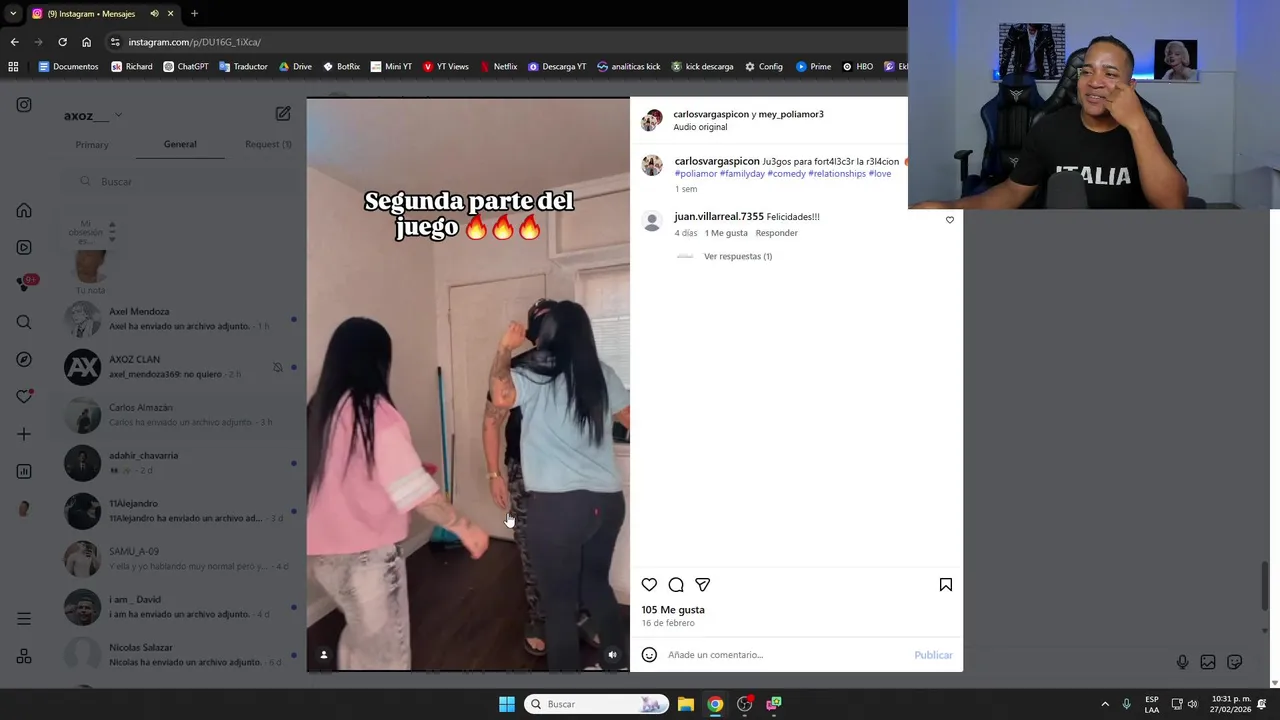The image size is (1280, 720).
Task: Show hidden system tray icons
Action: coord(1105,704)
